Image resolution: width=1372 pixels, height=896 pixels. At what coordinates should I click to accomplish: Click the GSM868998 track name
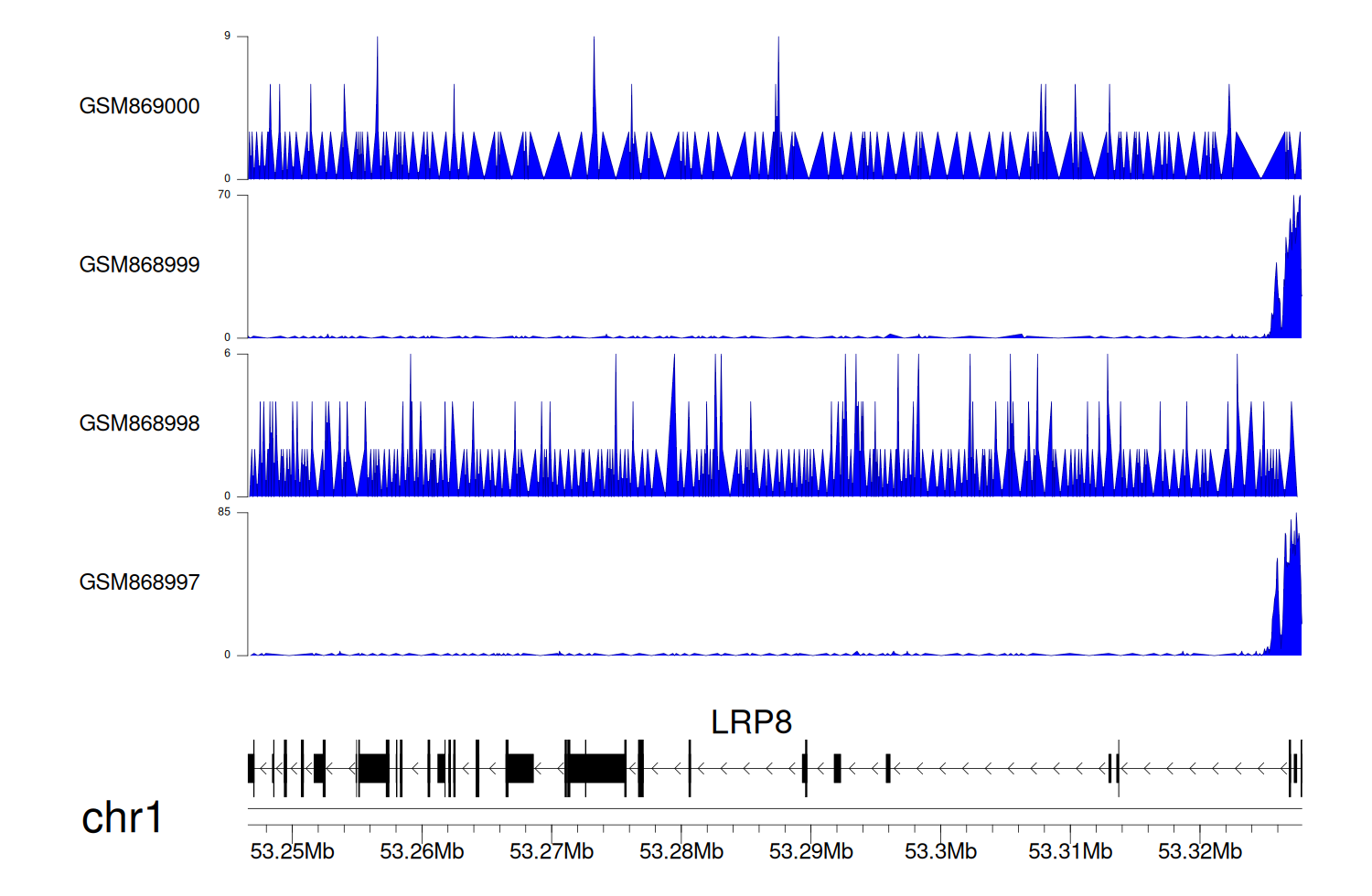coord(139,423)
